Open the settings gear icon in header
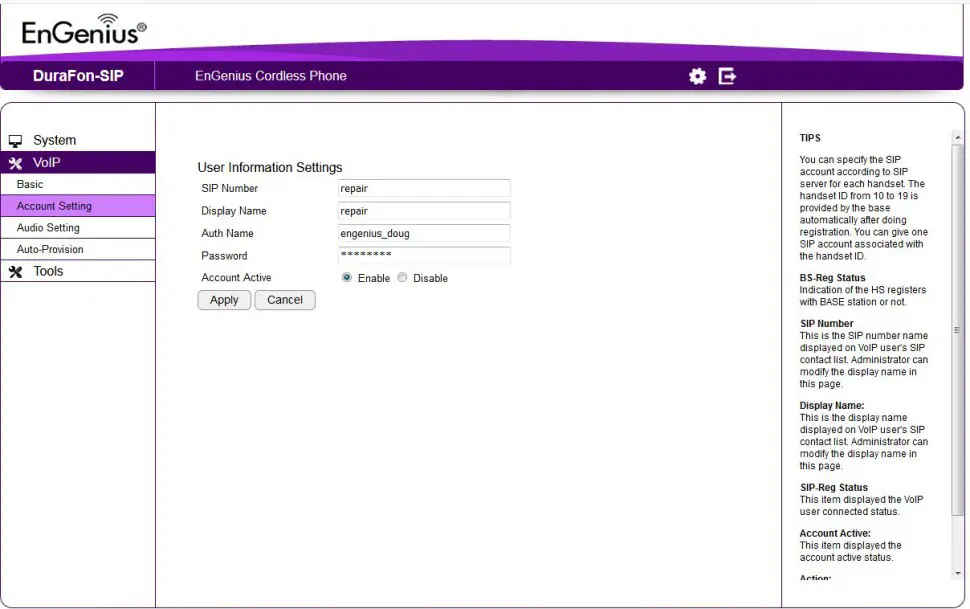This screenshot has width=970, height=609. click(x=697, y=75)
